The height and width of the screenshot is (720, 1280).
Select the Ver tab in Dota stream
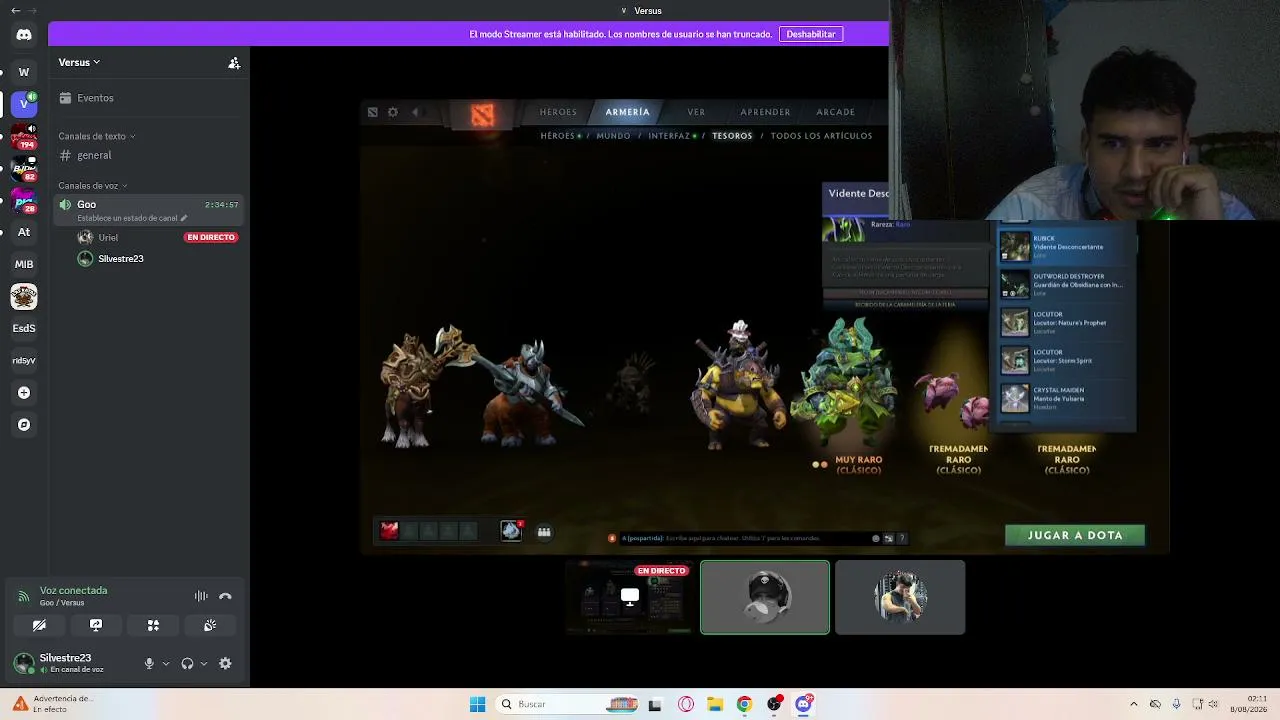click(696, 112)
